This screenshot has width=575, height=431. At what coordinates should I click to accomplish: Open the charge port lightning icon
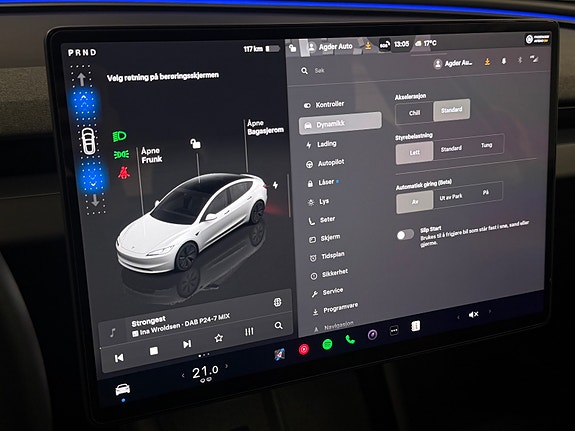tap(275, 185)
